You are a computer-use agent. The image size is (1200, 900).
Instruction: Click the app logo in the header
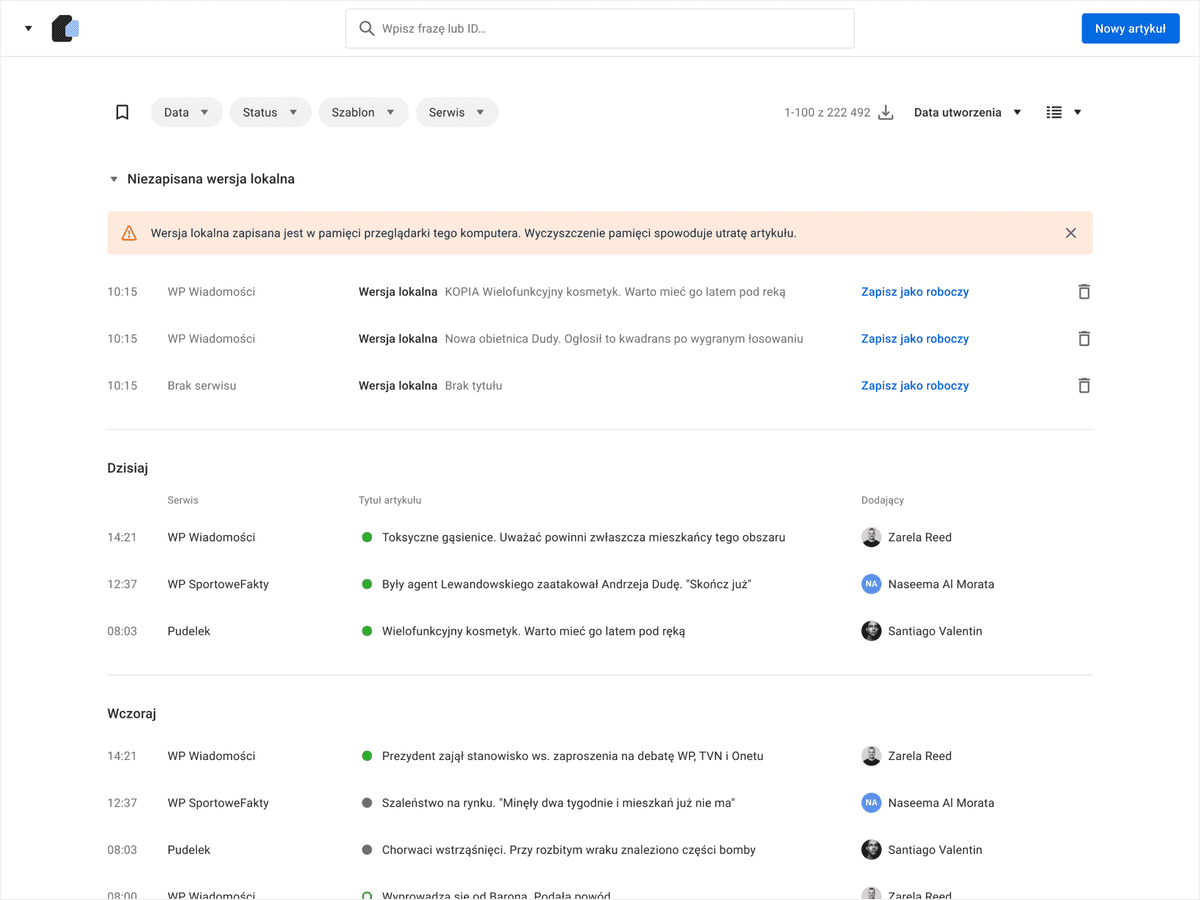click(x=65, y=28)
